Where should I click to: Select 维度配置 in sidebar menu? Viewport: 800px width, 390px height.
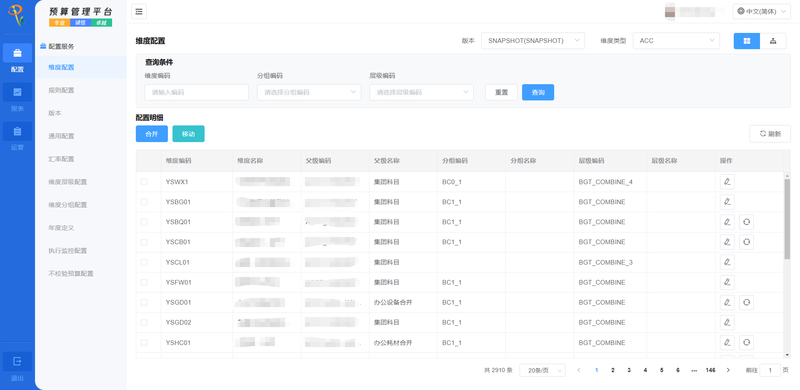pyautogui.click(x=81, y=67)
